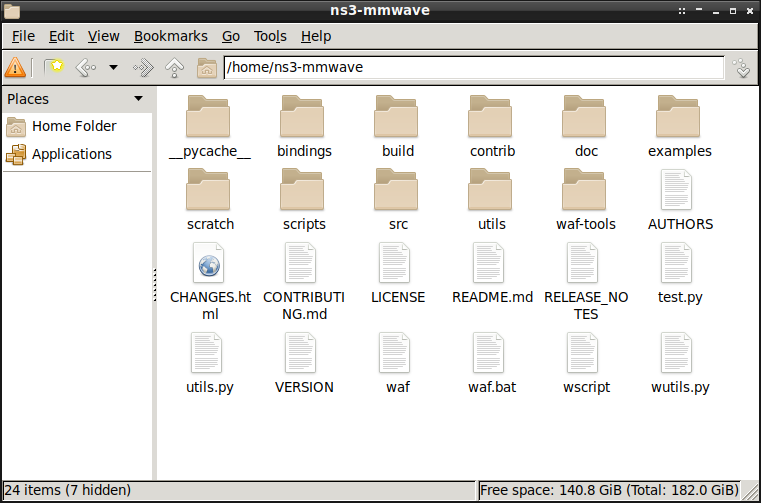Click the Go jump icon beside the path bar
The width and height of the screenshot is (761, 503).
tap(742, 68)
